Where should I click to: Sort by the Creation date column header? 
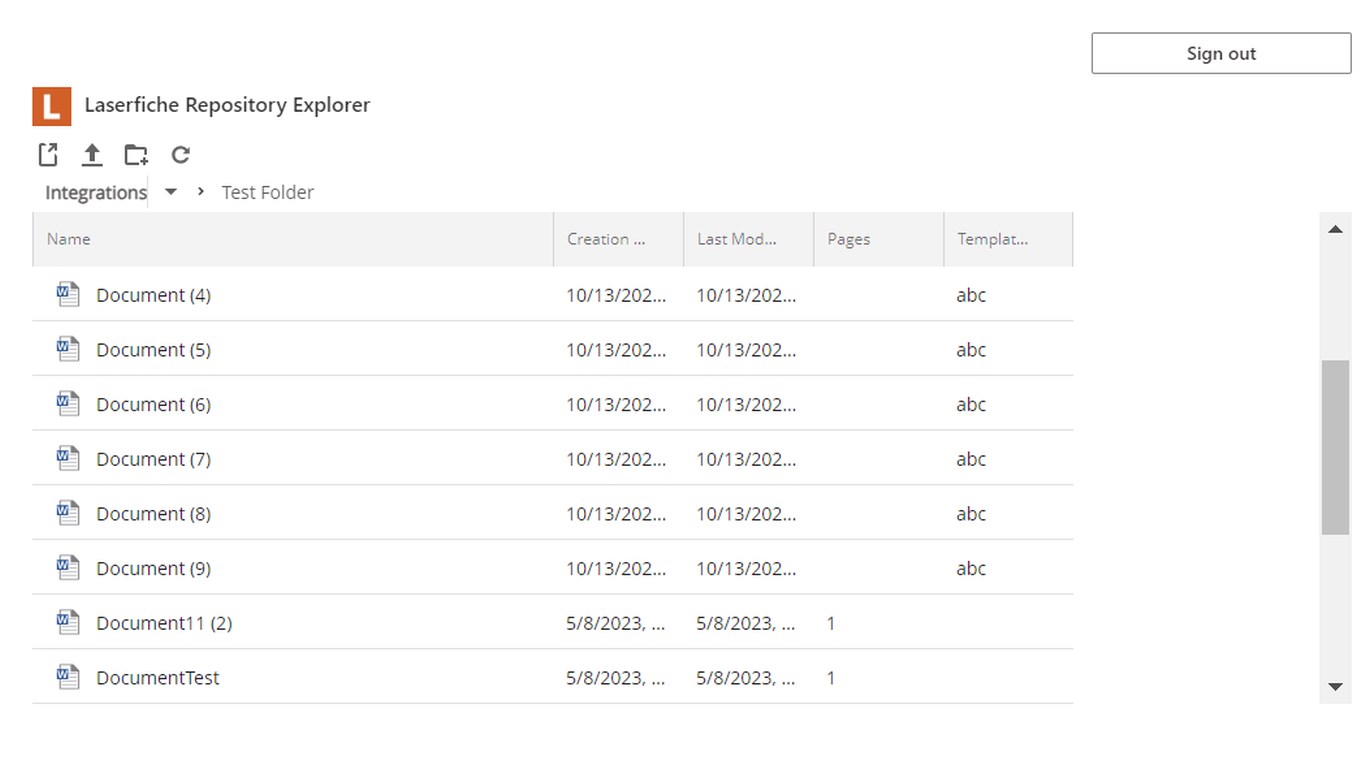[x=606, y=239]
